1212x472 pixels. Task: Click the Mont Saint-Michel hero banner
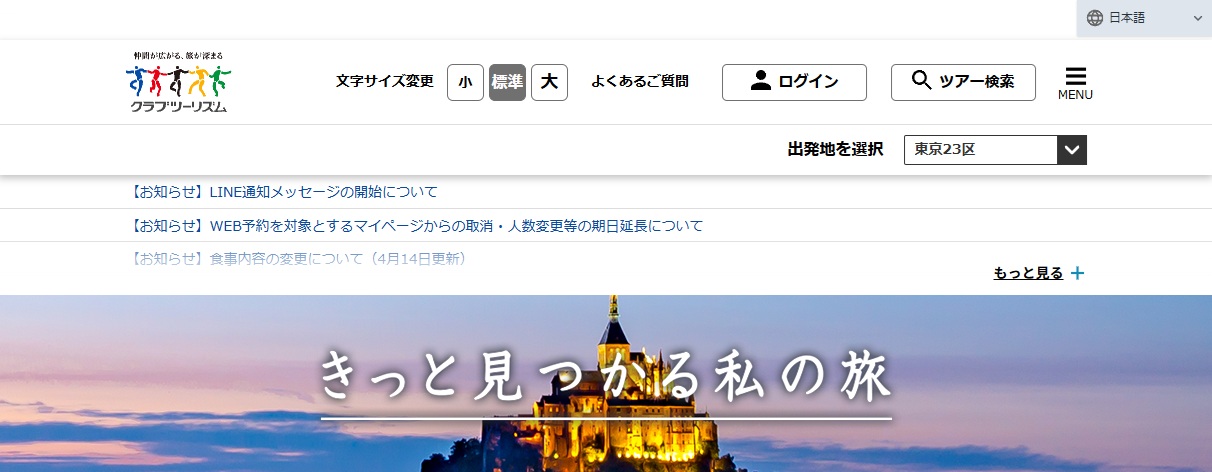click(606, 383)
